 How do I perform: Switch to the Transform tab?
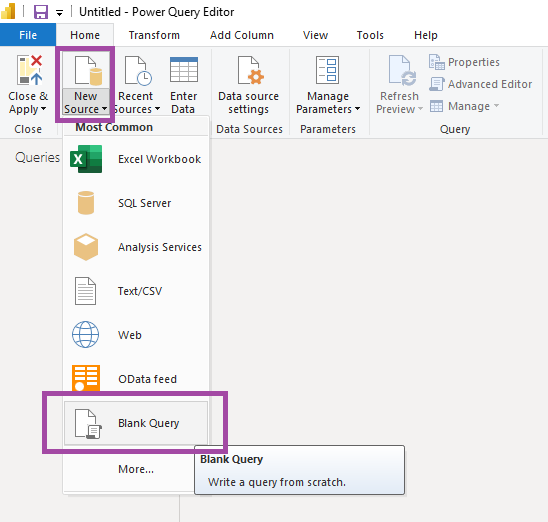[x=154, y=35]
